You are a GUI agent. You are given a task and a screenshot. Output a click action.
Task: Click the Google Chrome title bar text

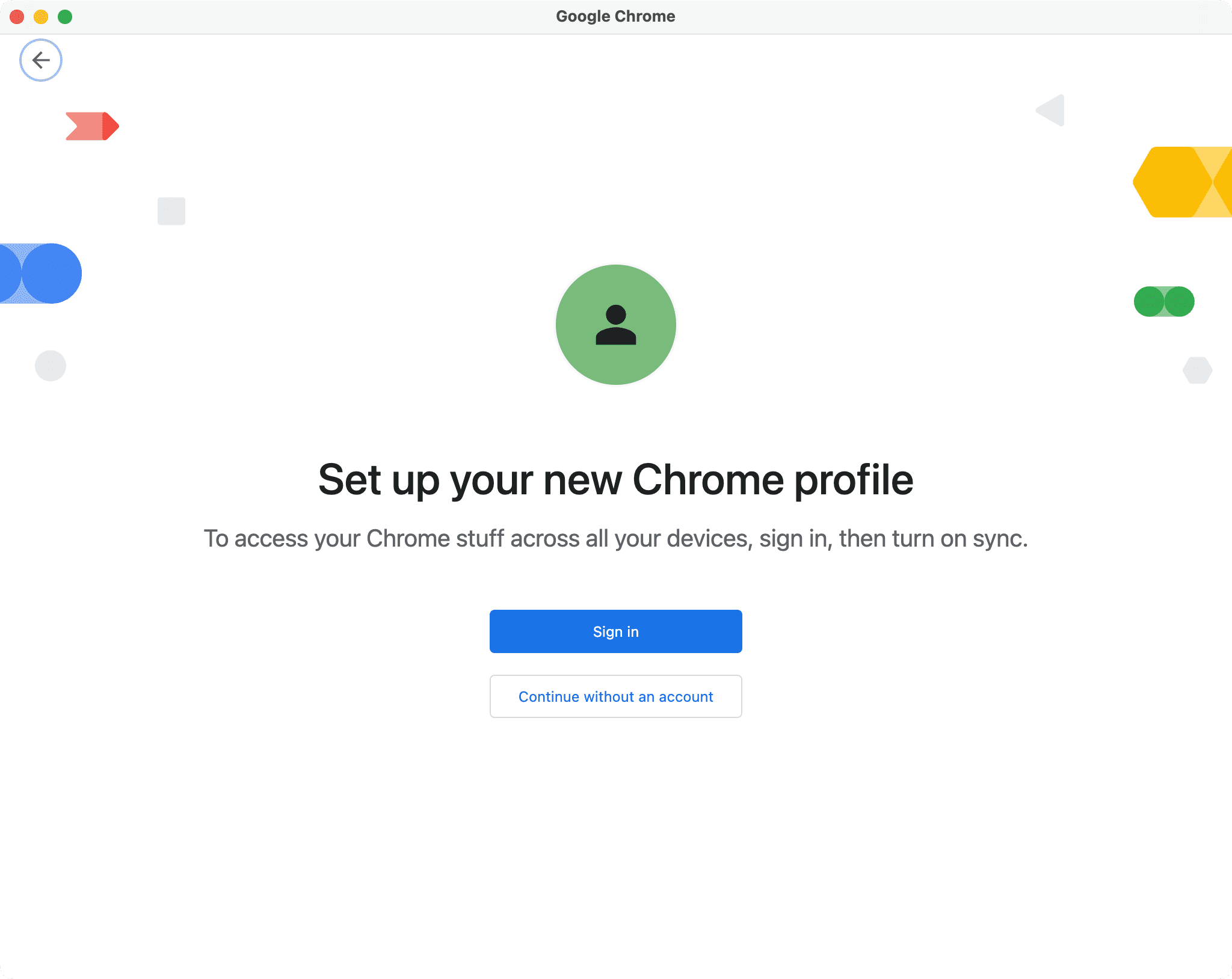(615, 16)
